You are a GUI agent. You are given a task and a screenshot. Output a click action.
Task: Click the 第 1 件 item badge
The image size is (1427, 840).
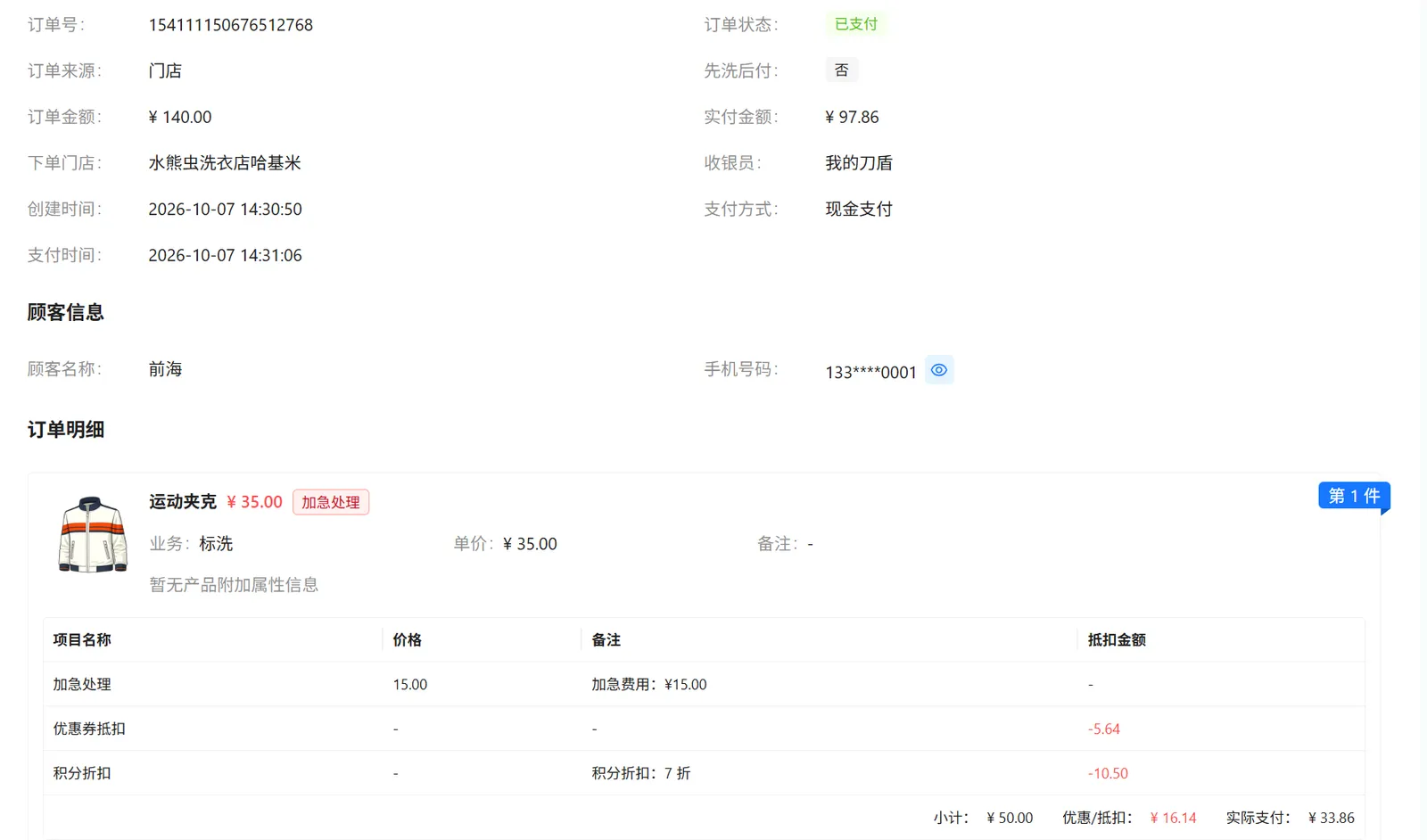[x=1354, y=496]
